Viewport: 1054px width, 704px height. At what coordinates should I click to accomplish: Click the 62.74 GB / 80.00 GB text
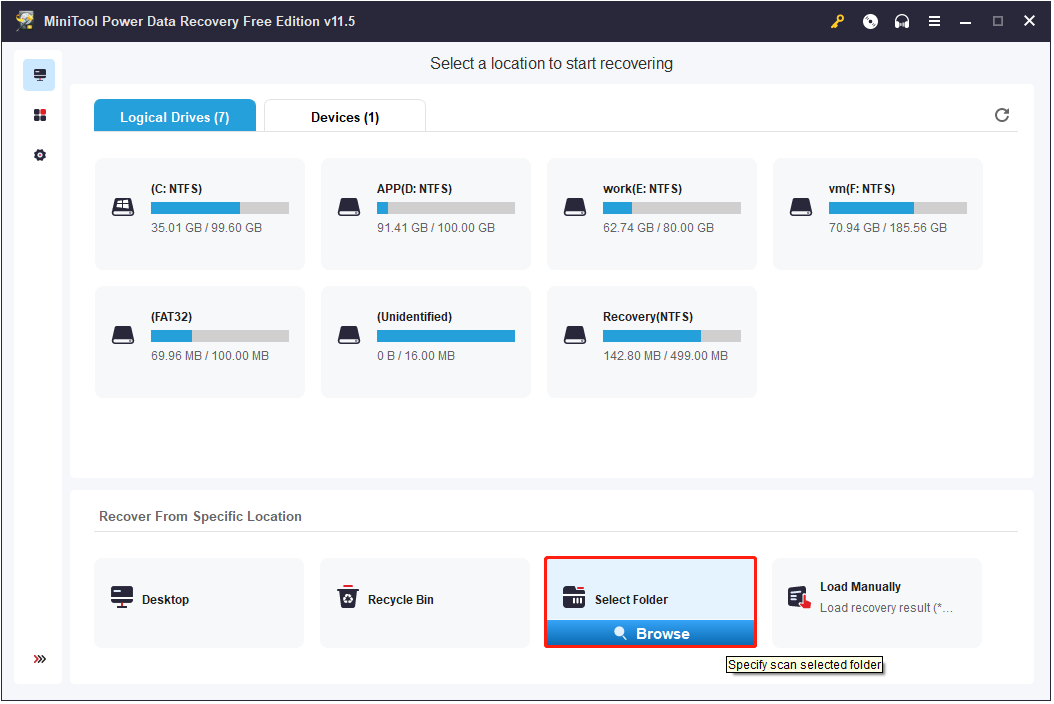point(658,228)
